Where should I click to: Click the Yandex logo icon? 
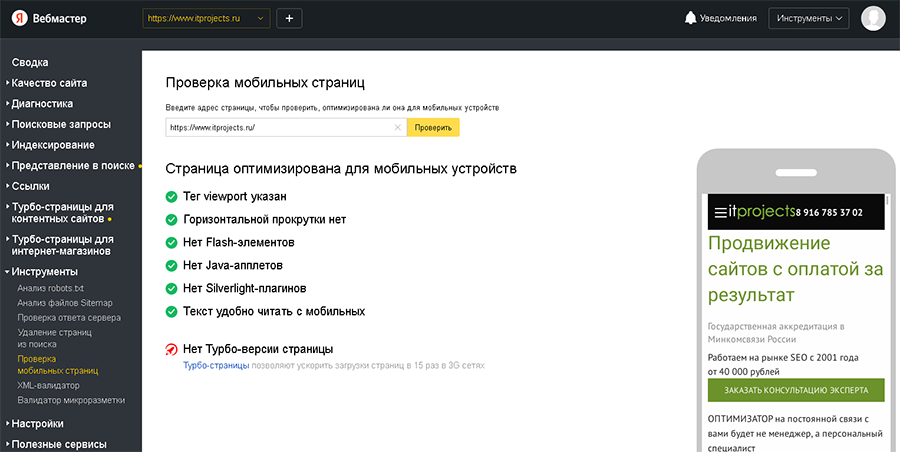20,18
